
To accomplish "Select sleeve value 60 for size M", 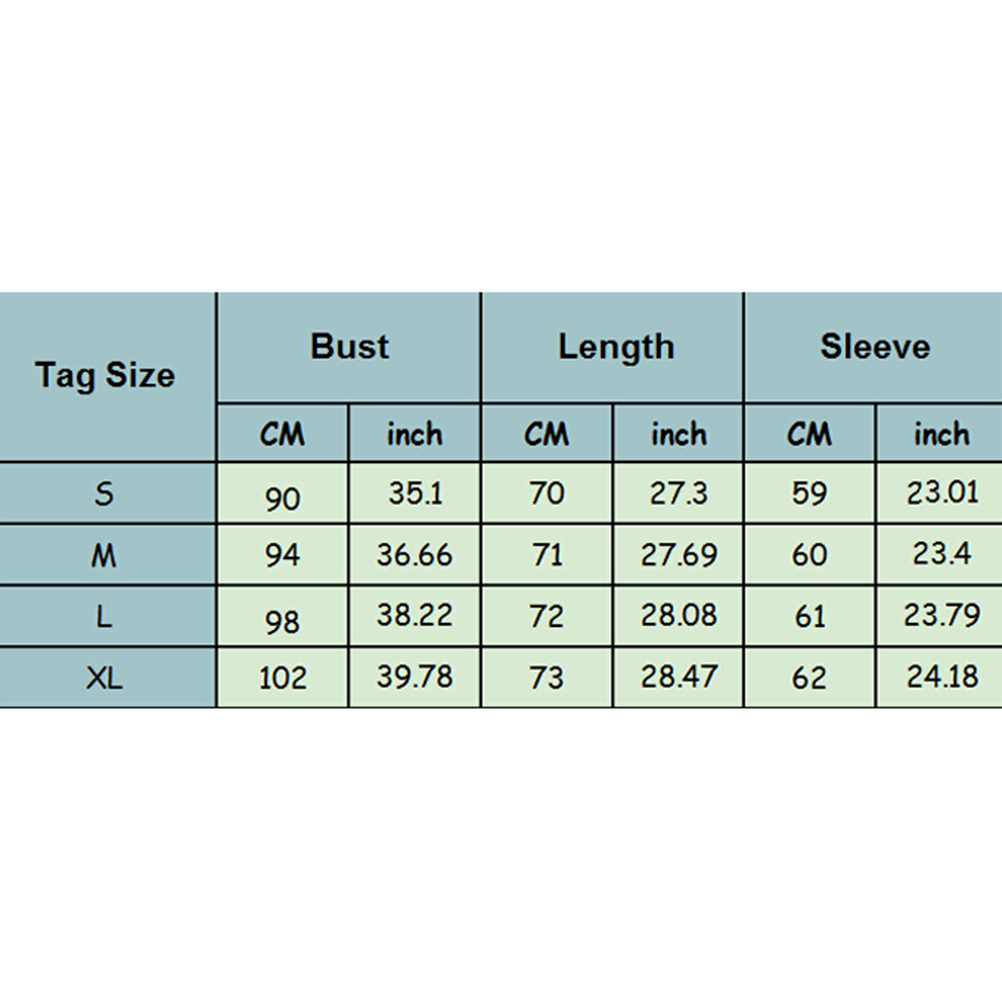I will coord(809,555).
